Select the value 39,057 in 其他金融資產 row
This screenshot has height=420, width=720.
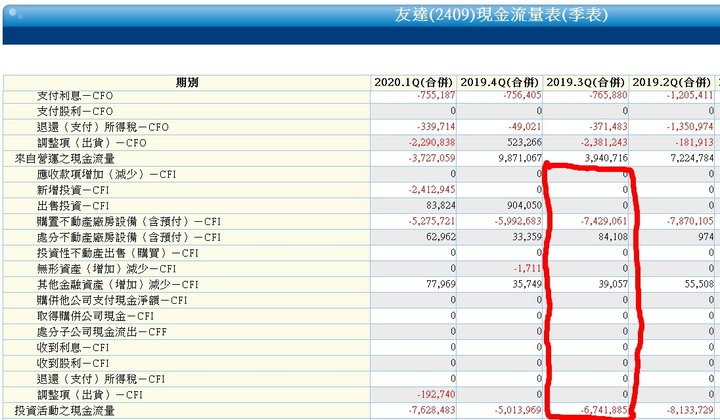(x=613, y=284)
